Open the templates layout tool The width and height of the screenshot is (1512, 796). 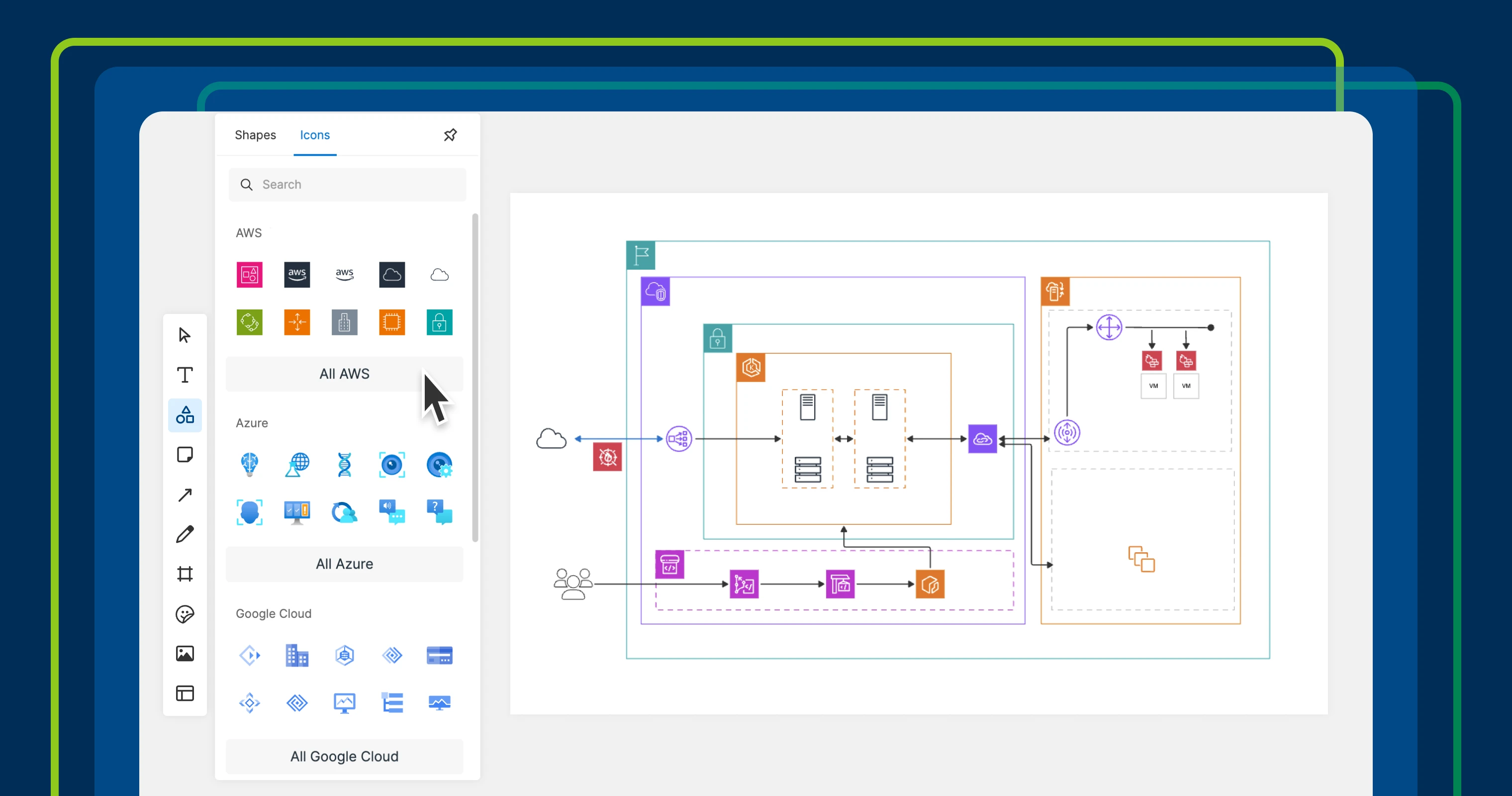click(185, 694)
